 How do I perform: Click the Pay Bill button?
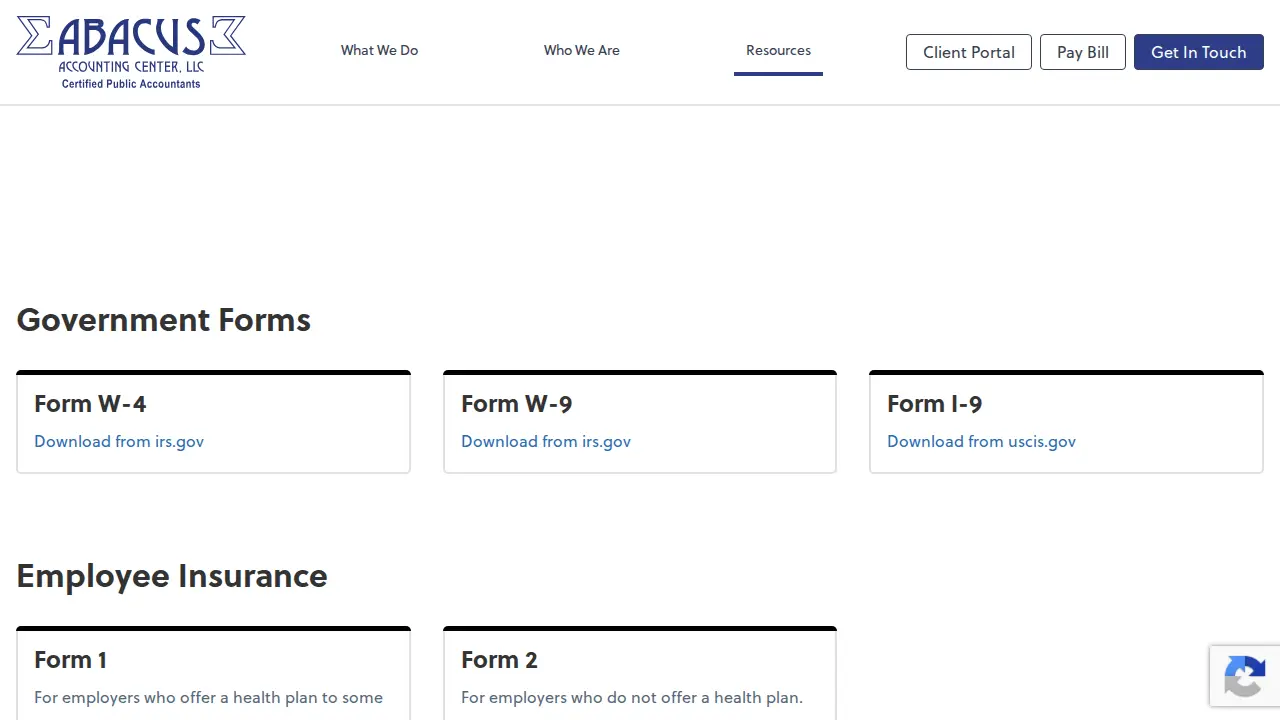click(1083, 52)
